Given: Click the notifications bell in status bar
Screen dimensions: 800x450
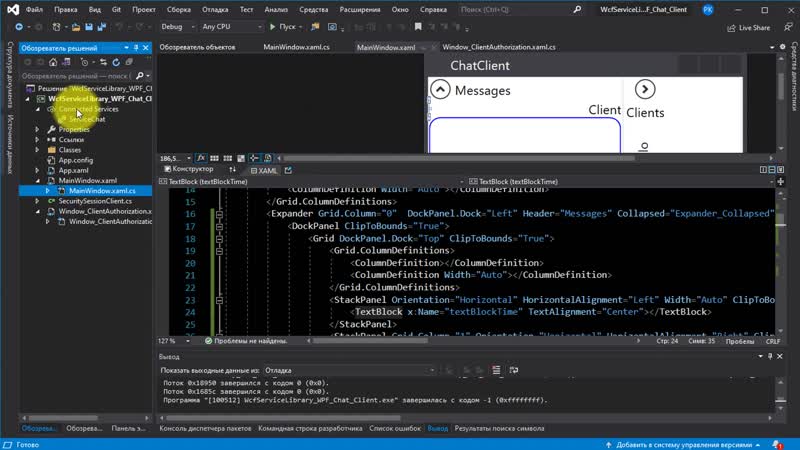Looking at the screenshot, I should click(777, 445).
